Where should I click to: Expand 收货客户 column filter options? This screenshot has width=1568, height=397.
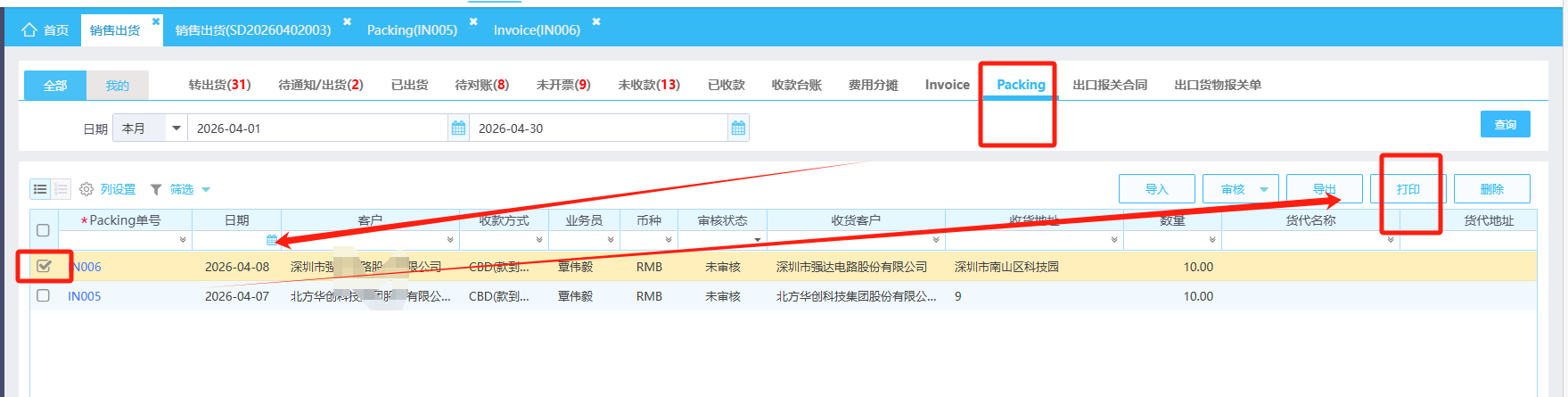tap(936, 240)
